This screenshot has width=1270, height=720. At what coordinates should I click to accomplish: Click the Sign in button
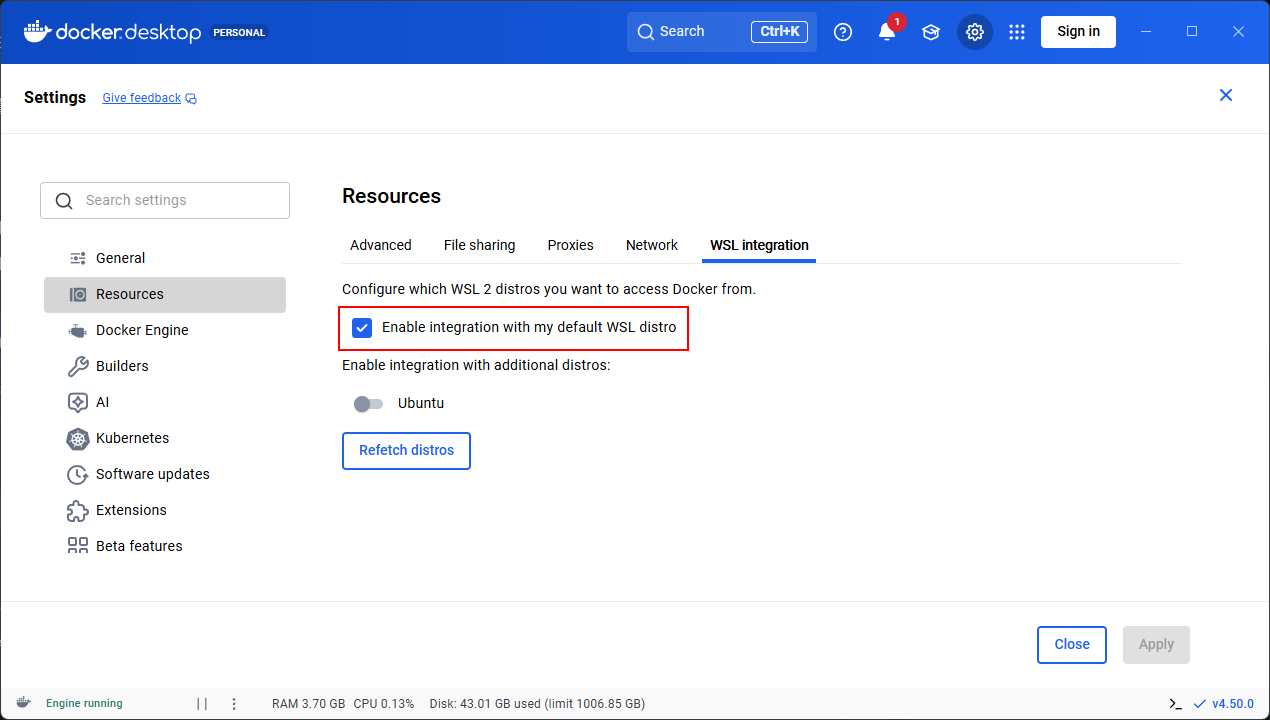1079,32
